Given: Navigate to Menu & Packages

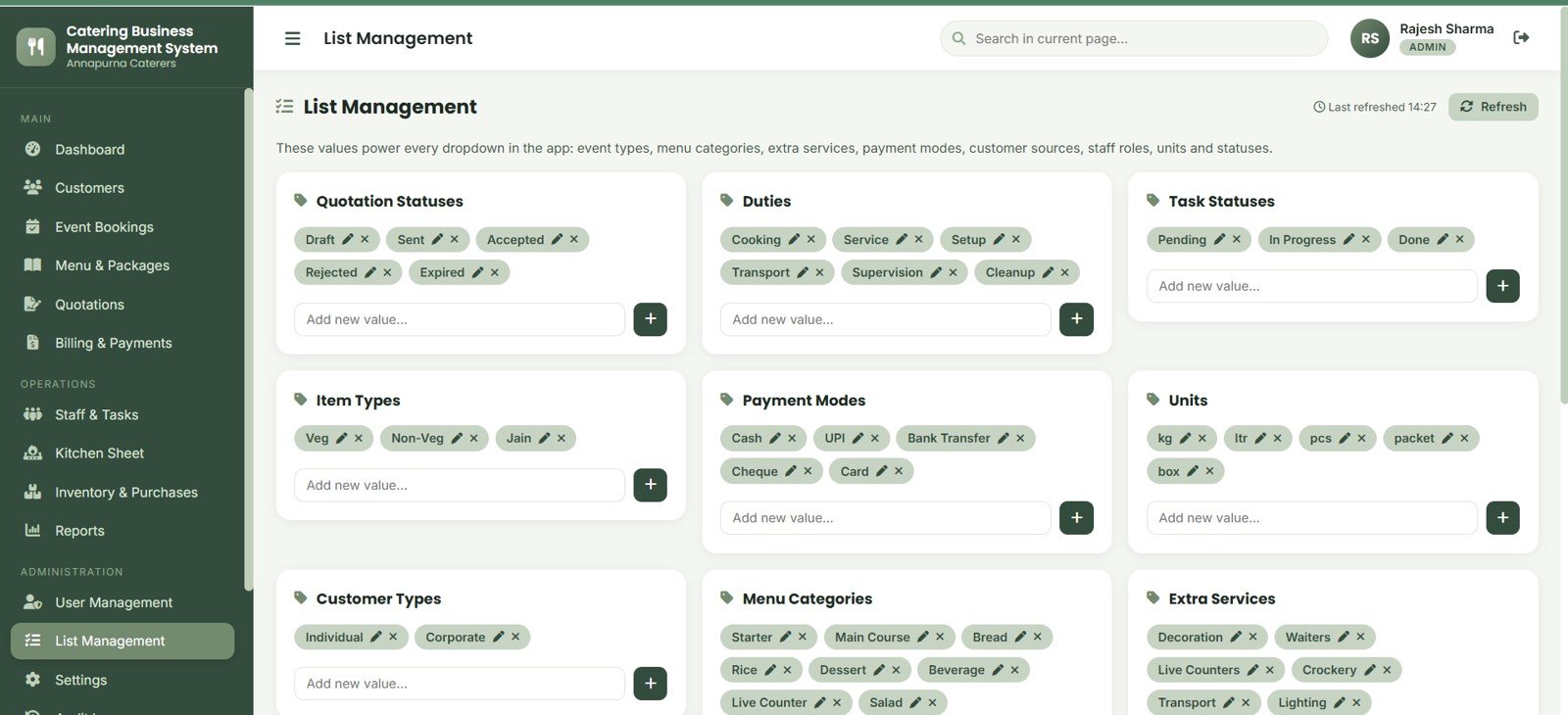Looking at the screenshot, I should (x=122, y=265).
